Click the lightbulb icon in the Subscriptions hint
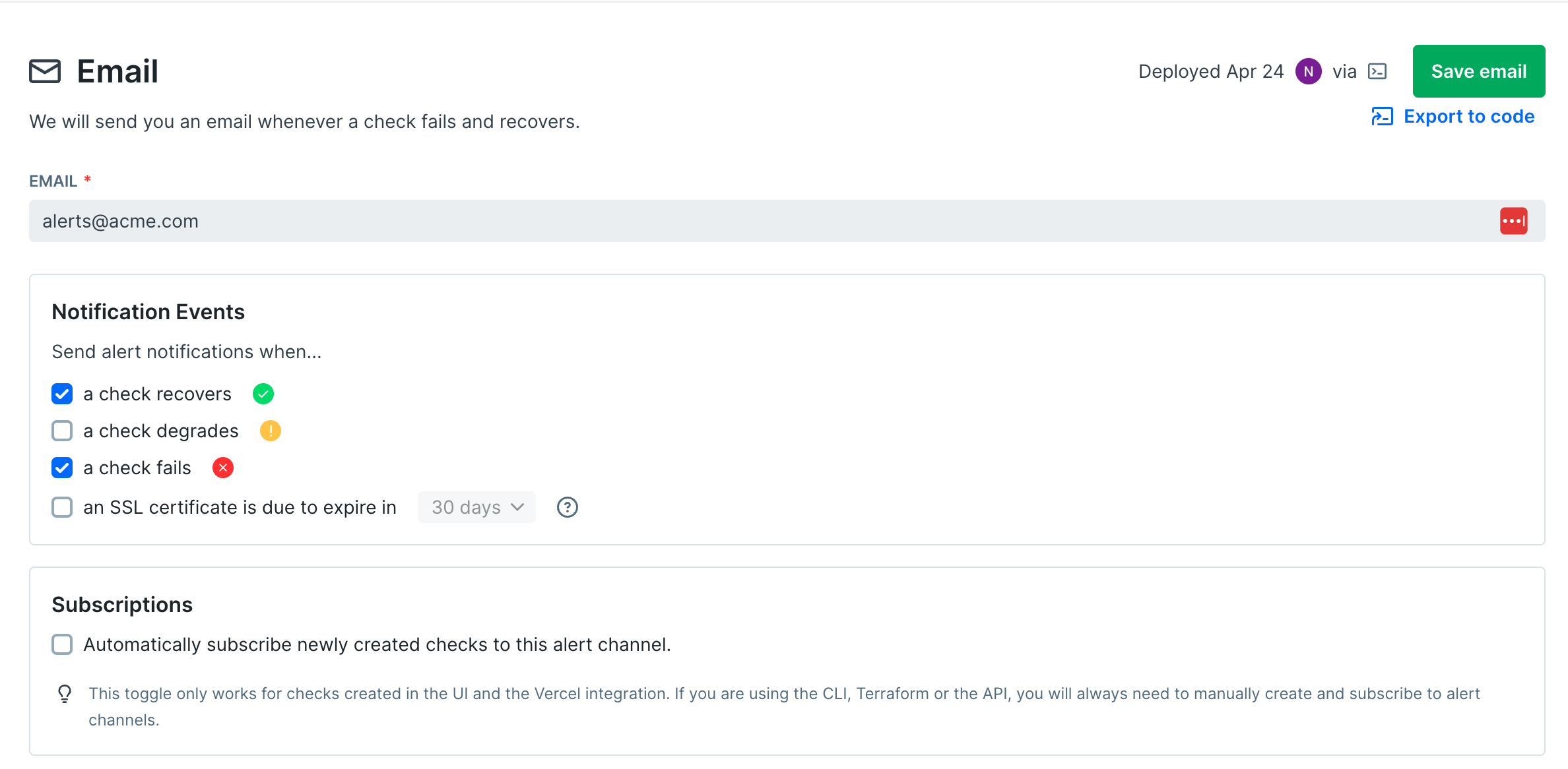Image resolution: width=1568 pixels, height=769 pixels. 65,693
